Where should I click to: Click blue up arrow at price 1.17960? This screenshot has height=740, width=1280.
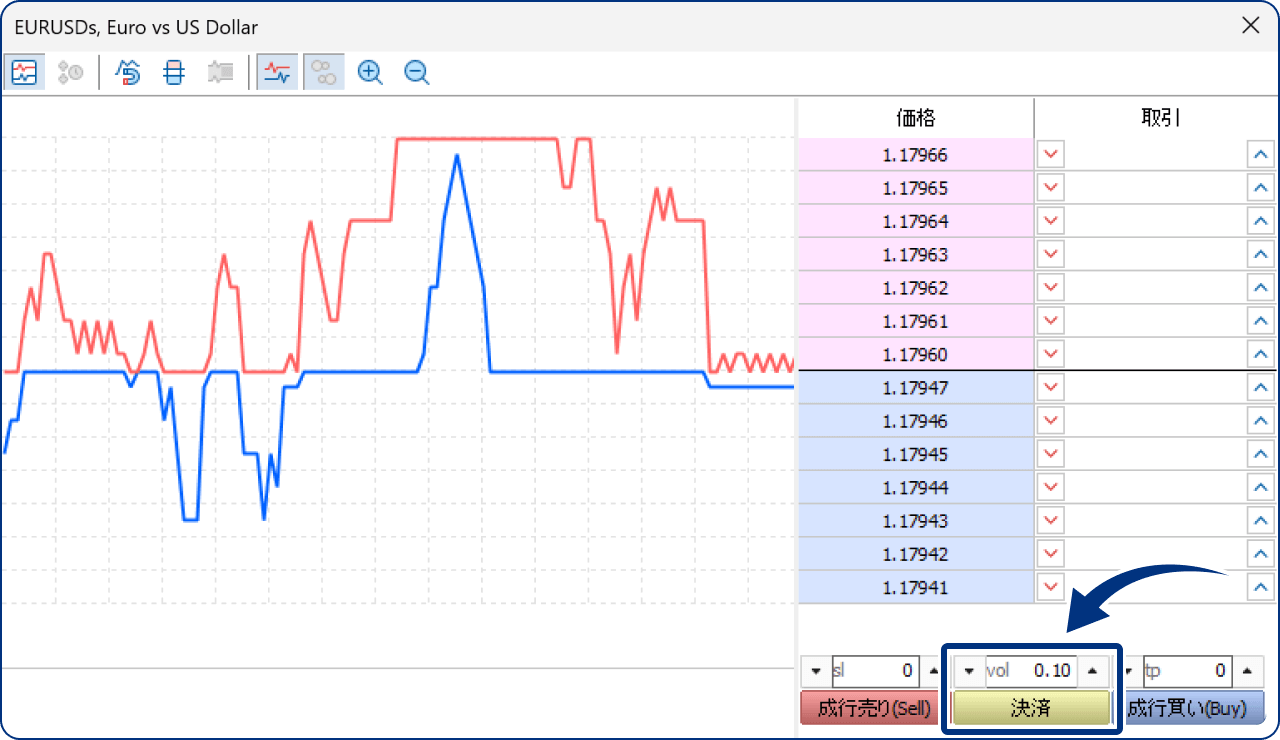[1261, 355]
